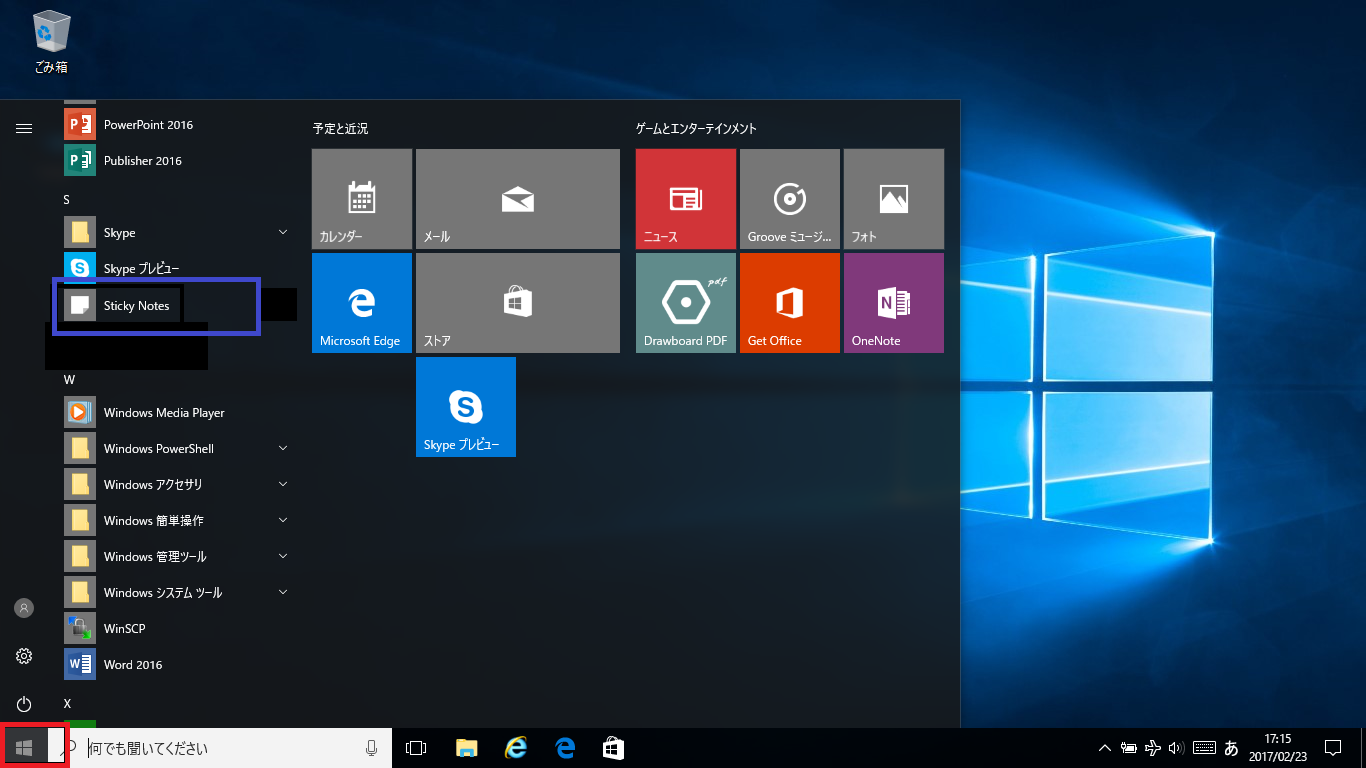
Task: Launch Internet Explorer from taskbar
Action: 516,748
